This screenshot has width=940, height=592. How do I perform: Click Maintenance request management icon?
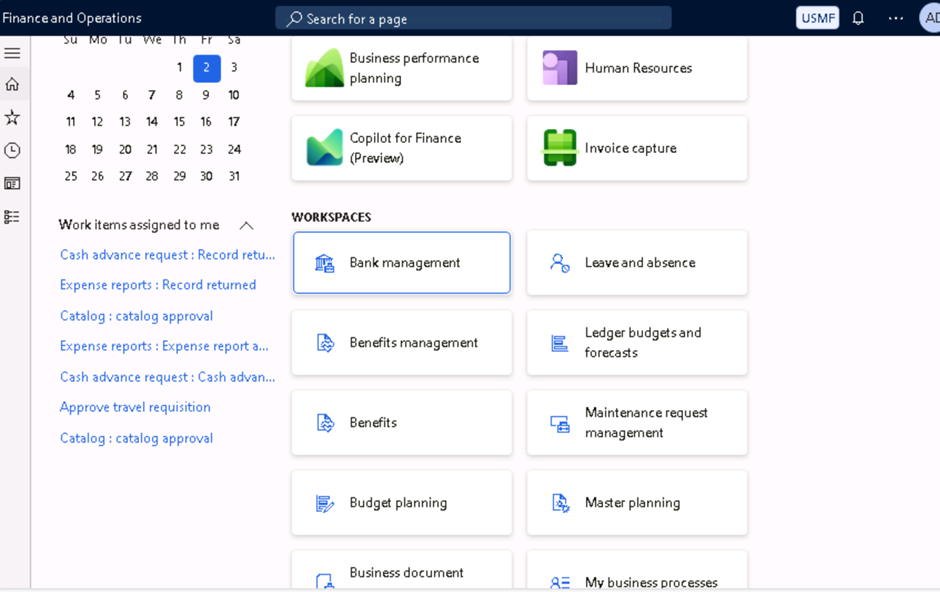click(560, 424)
